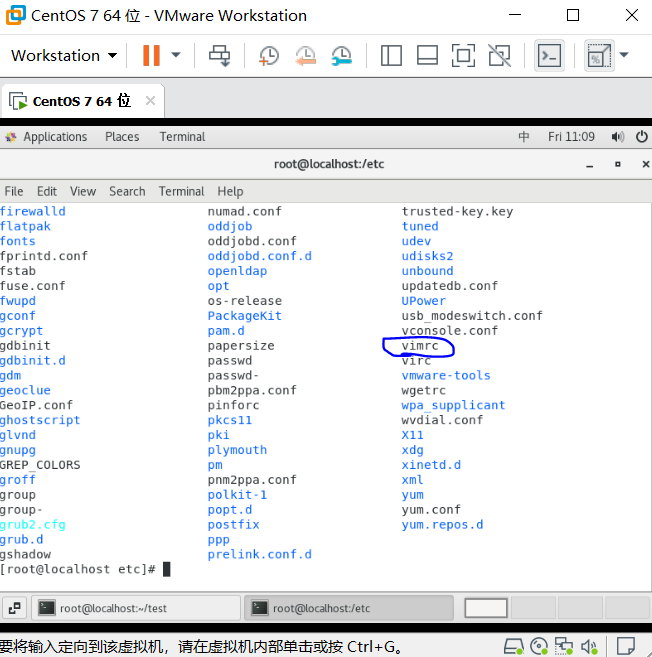
Task: Switch to root@localhost:~/test taskbar window
Action: [136, 608]
